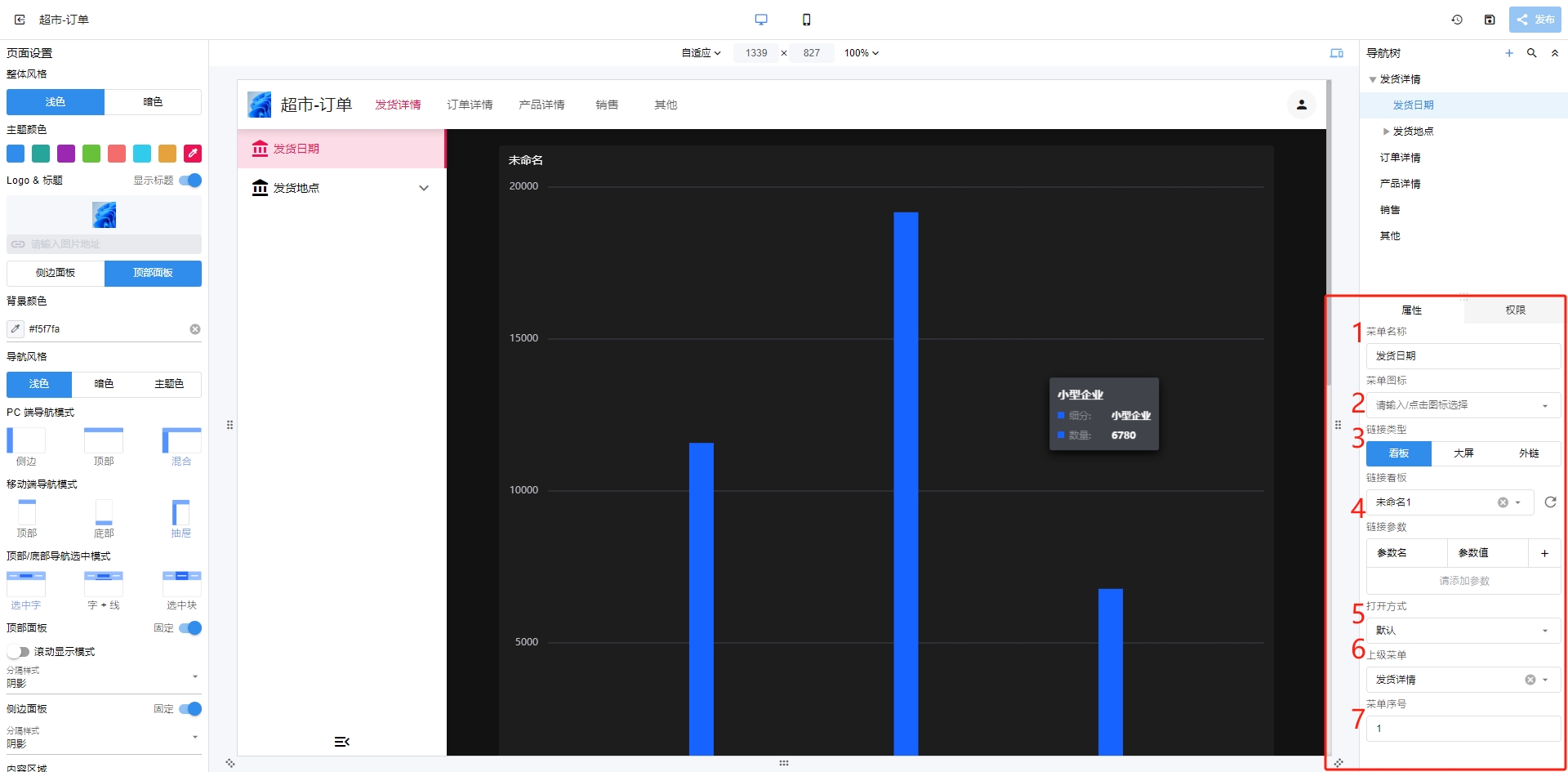Image resolution: width=1568 pixels, height=772 pixels.
Task: Pick the purple theme color swatch
Action: pos(66,154)
